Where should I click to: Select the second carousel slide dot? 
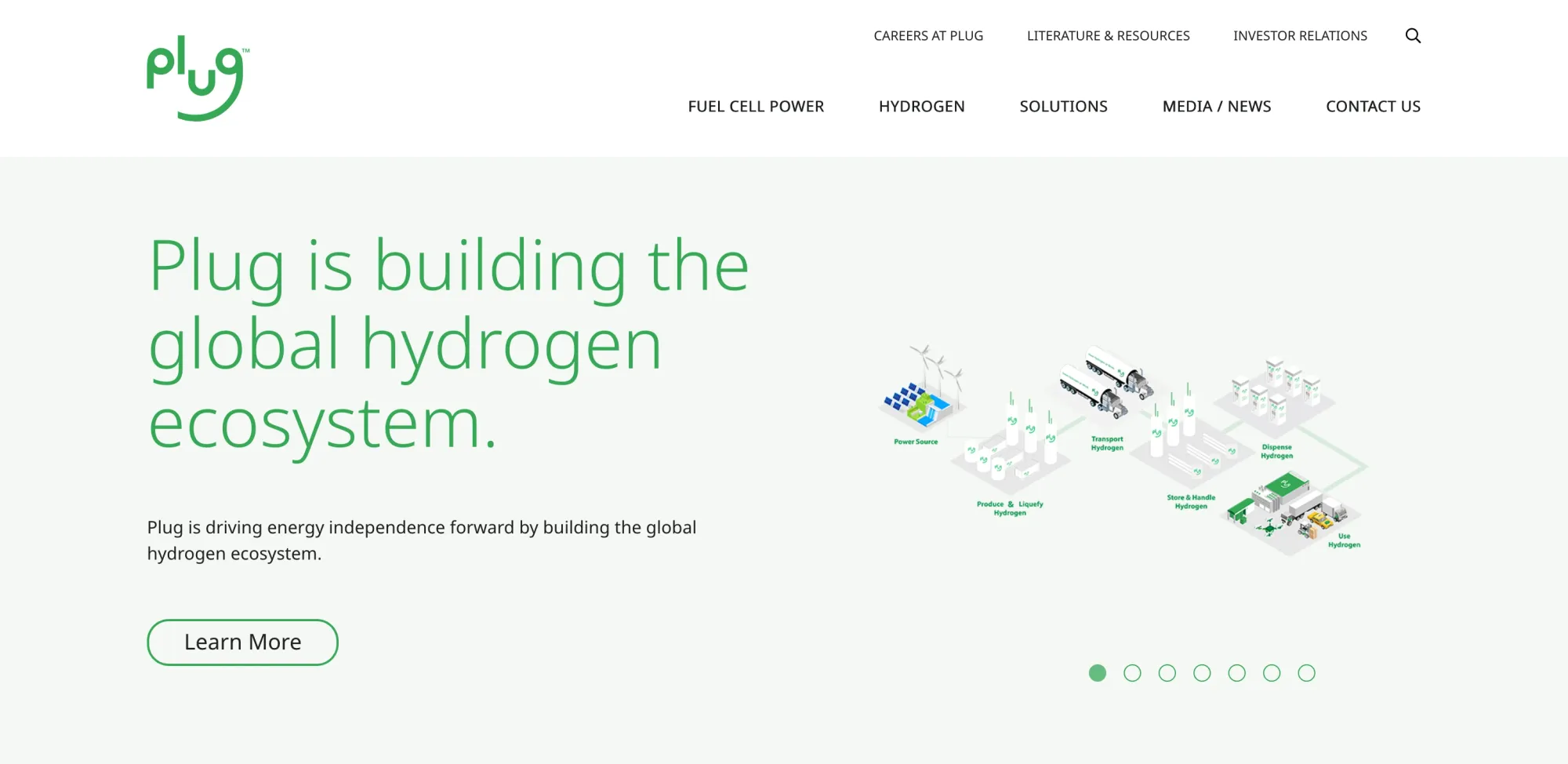click(1132, 673)
